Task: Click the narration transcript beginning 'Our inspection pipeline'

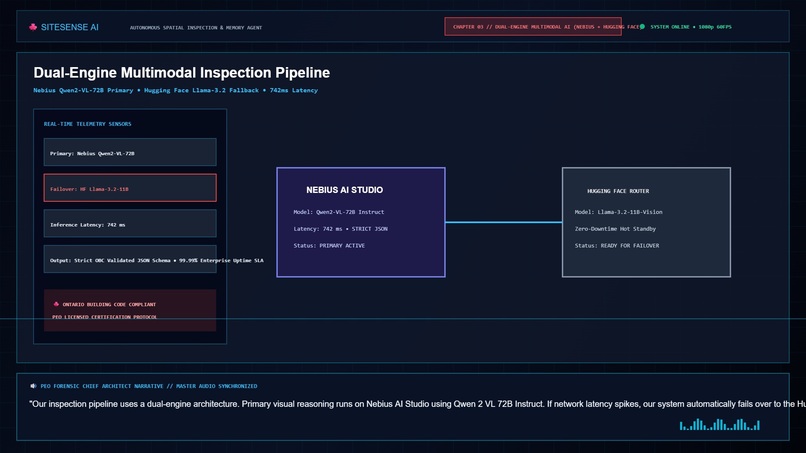Action: (417, 404)
